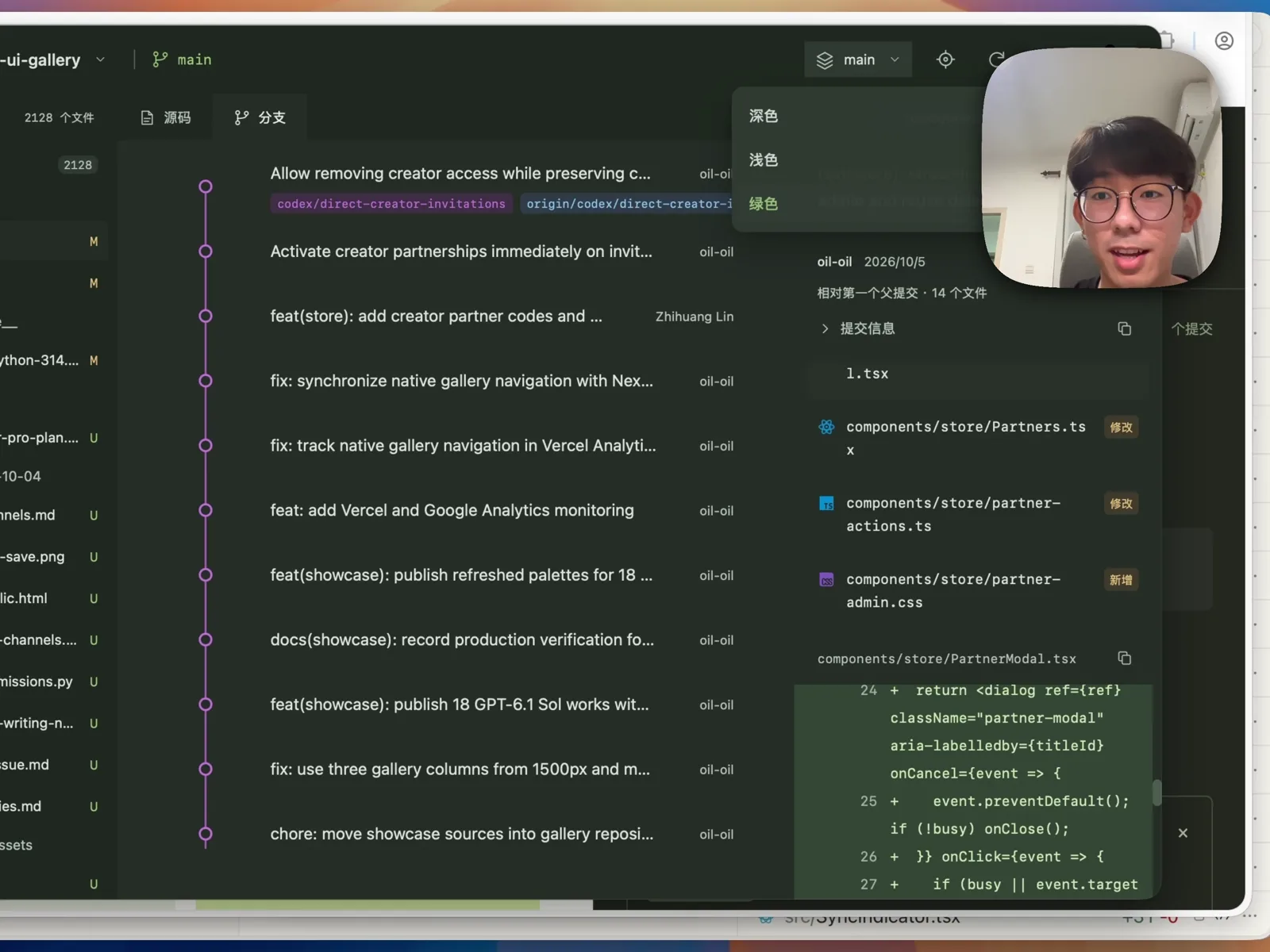Select commit node for 'Activate creator partnerships'
The width and height of the screenshot is (1270, 952).
point(206,251)
